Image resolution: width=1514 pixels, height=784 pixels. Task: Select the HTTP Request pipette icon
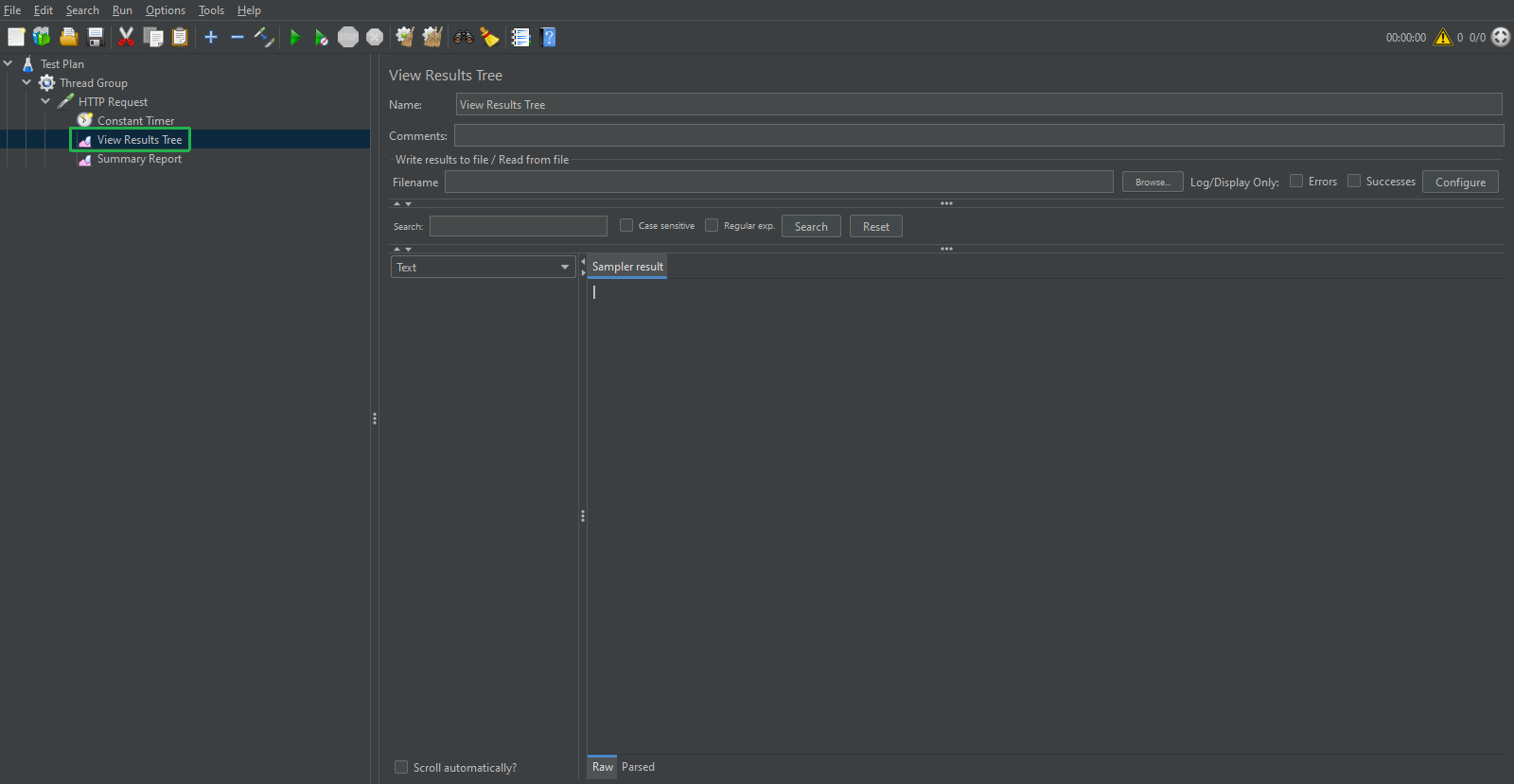(65, 101)
